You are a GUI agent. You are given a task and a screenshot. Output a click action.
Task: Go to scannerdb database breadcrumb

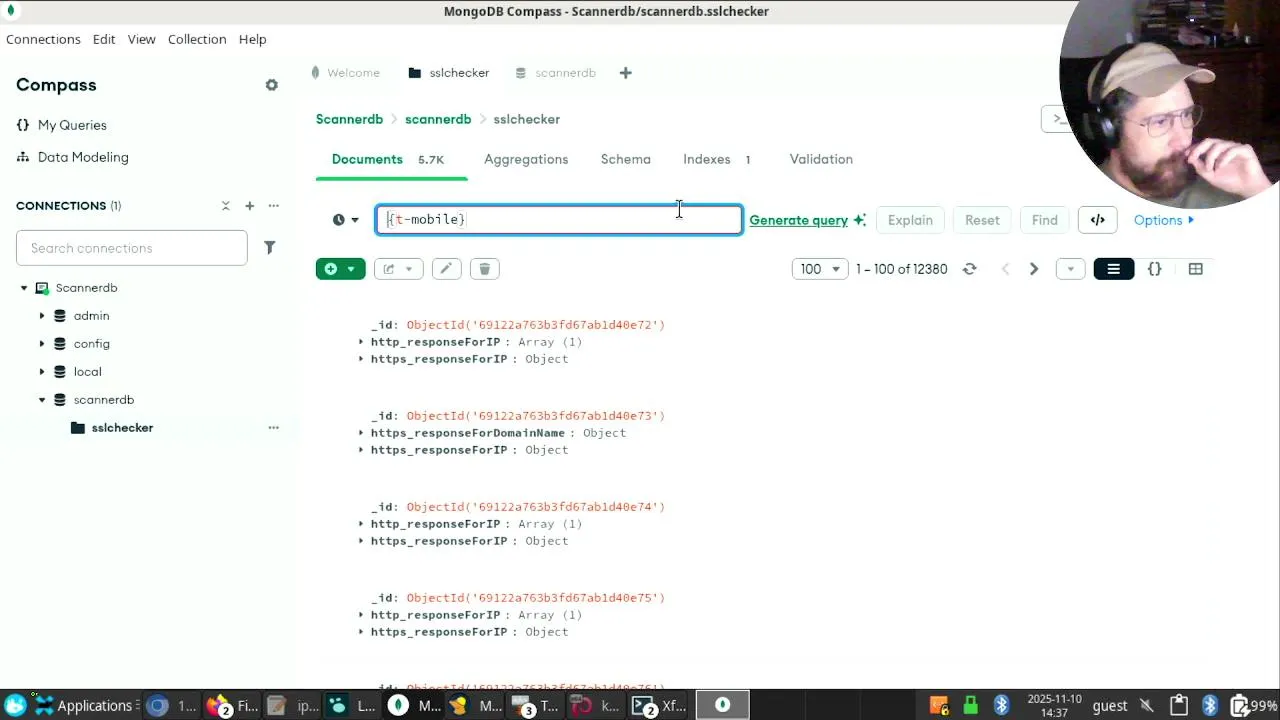[438, 119]
